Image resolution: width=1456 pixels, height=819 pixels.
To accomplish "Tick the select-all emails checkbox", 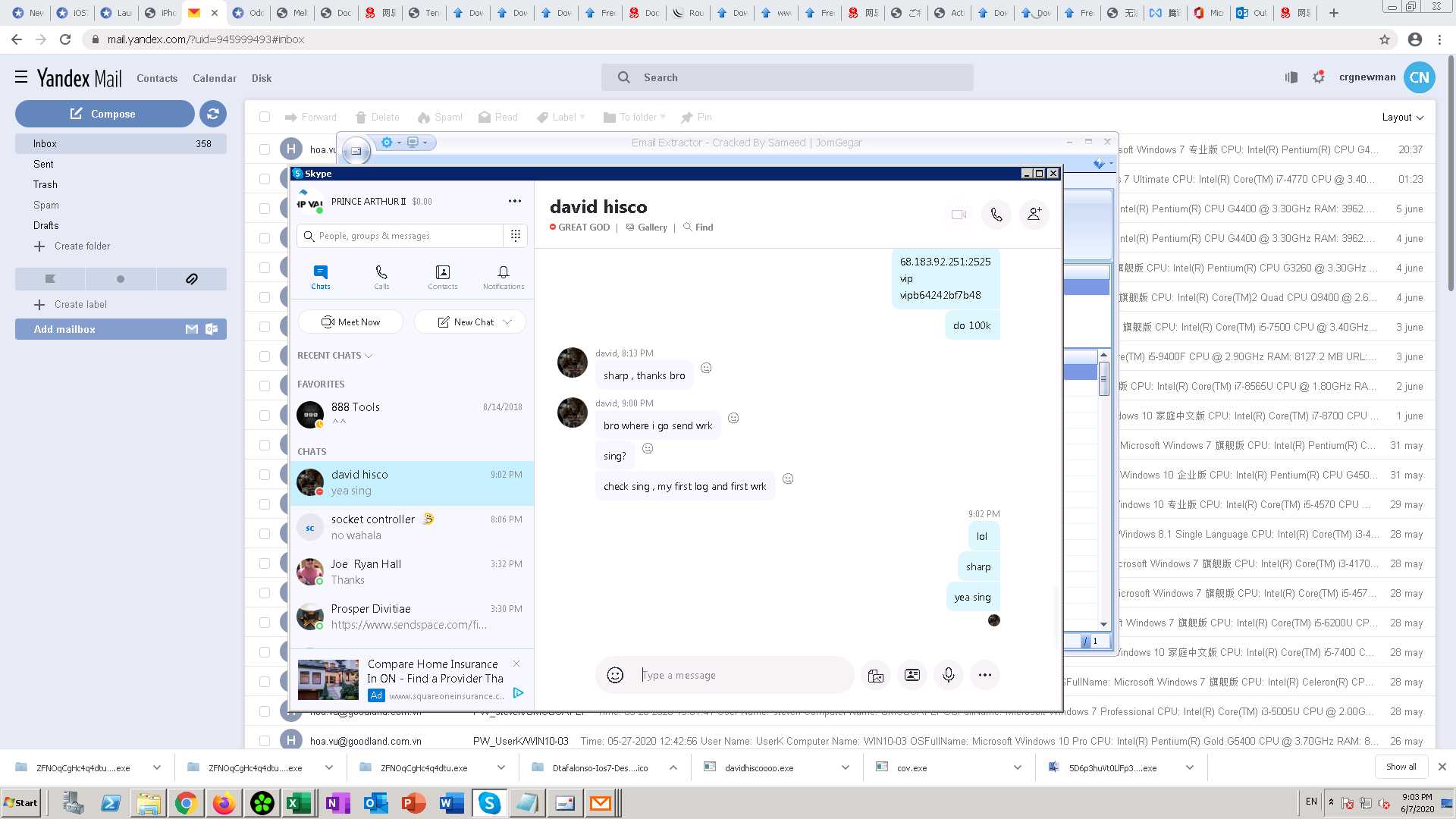I will tap(265, 117).
